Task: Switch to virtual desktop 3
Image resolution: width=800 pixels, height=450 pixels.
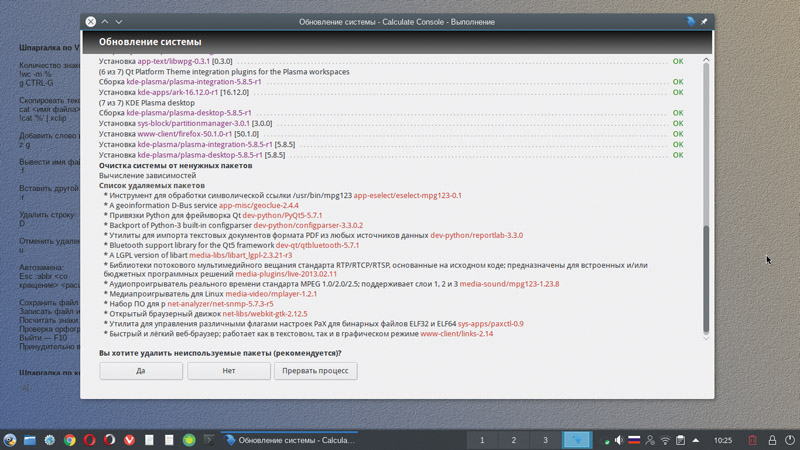Action: pos(545,440)
